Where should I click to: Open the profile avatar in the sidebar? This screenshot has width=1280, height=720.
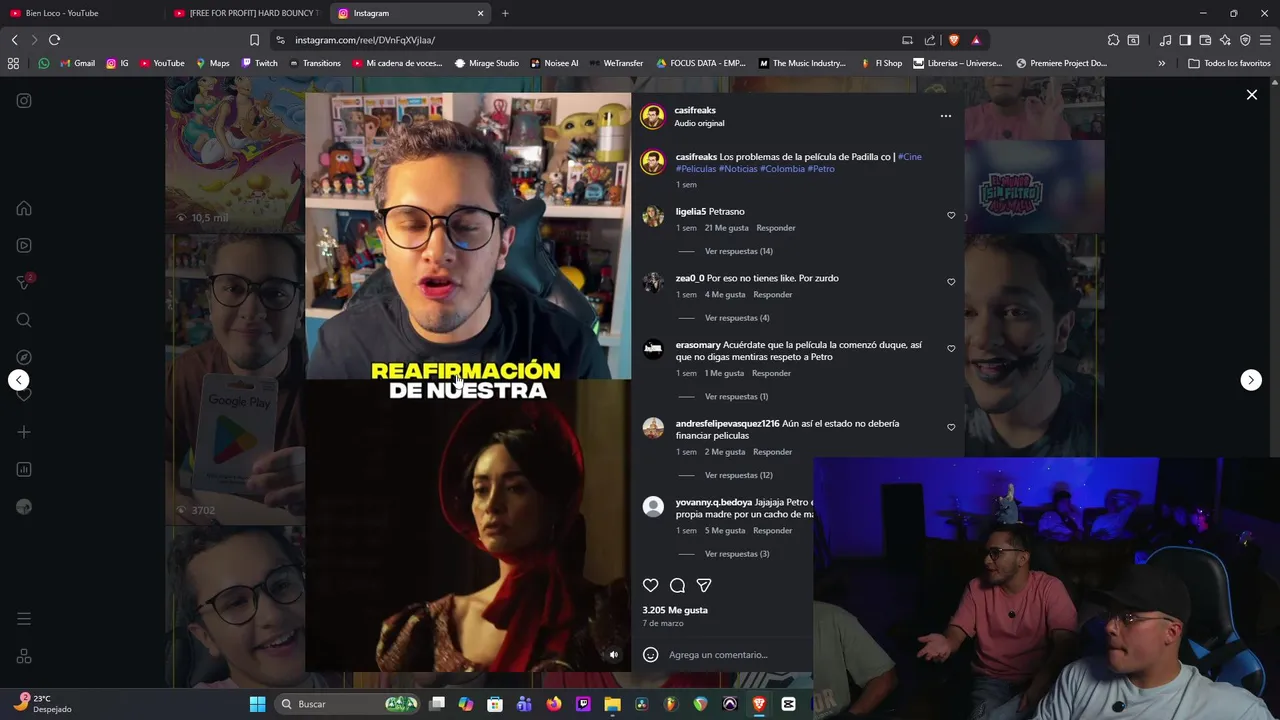(24, 507)
